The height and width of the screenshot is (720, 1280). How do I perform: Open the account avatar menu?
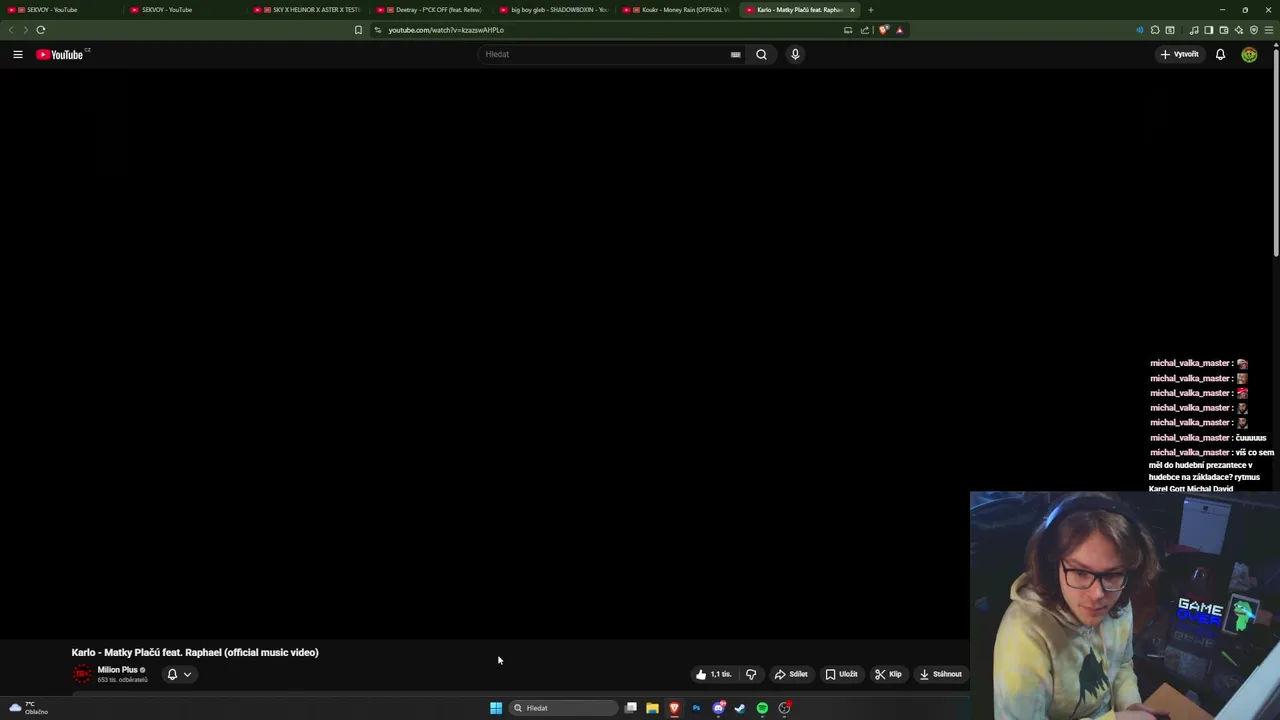(1249, 54)
